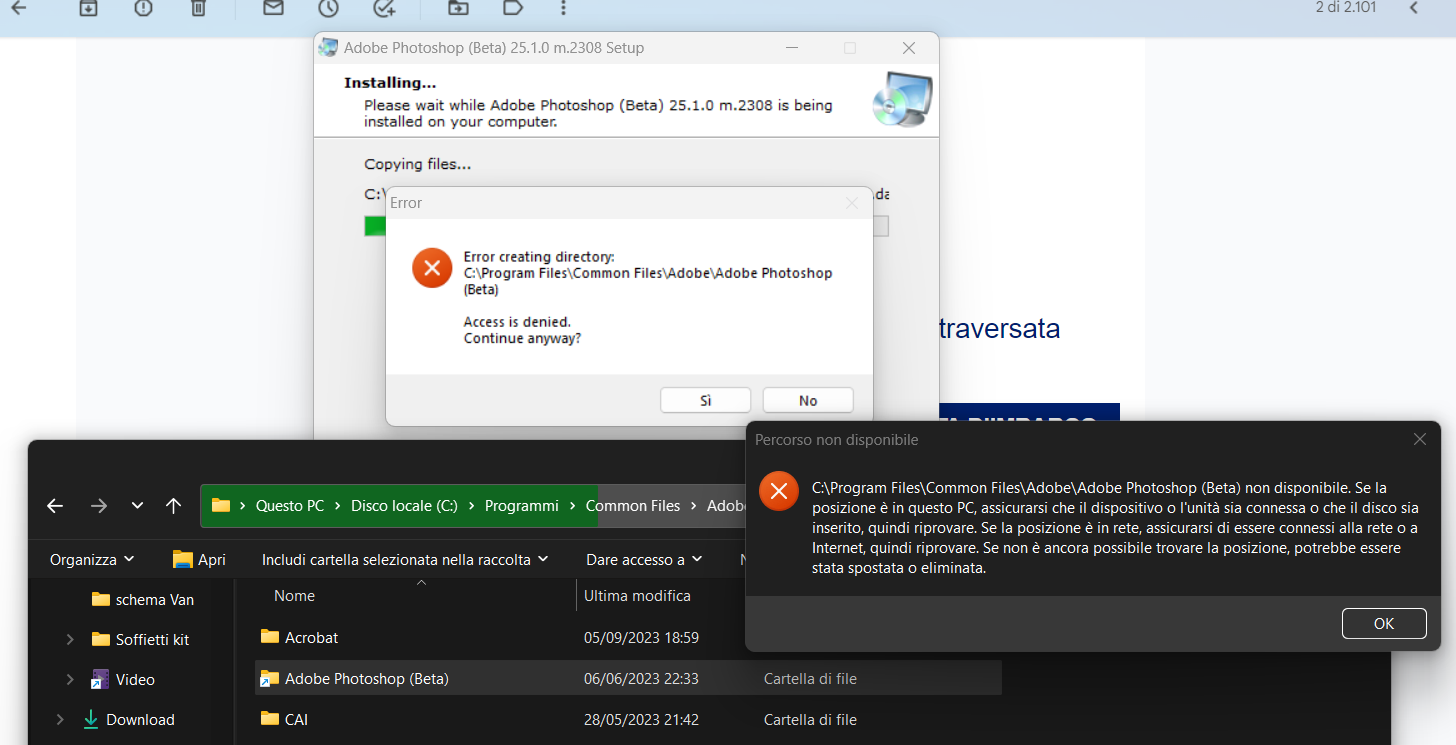This screenshot has height=745, width=1456.
Task: Click setup computer disc icon
Action: click(902, 100)
